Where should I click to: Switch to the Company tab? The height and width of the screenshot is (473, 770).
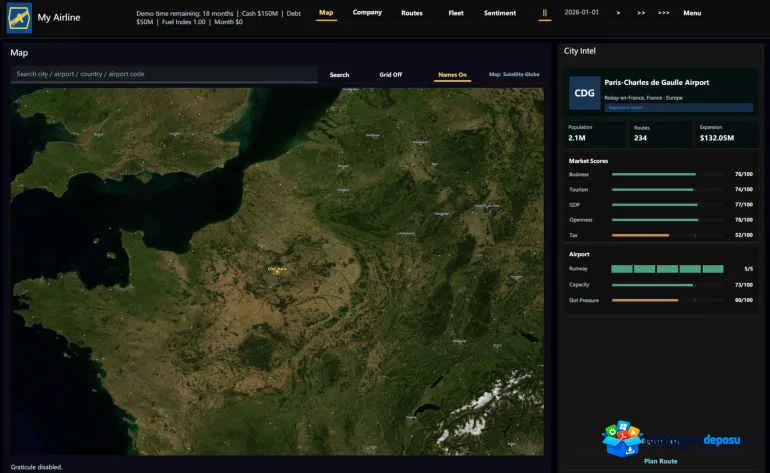pyautogui.click(x=367, y=13)
